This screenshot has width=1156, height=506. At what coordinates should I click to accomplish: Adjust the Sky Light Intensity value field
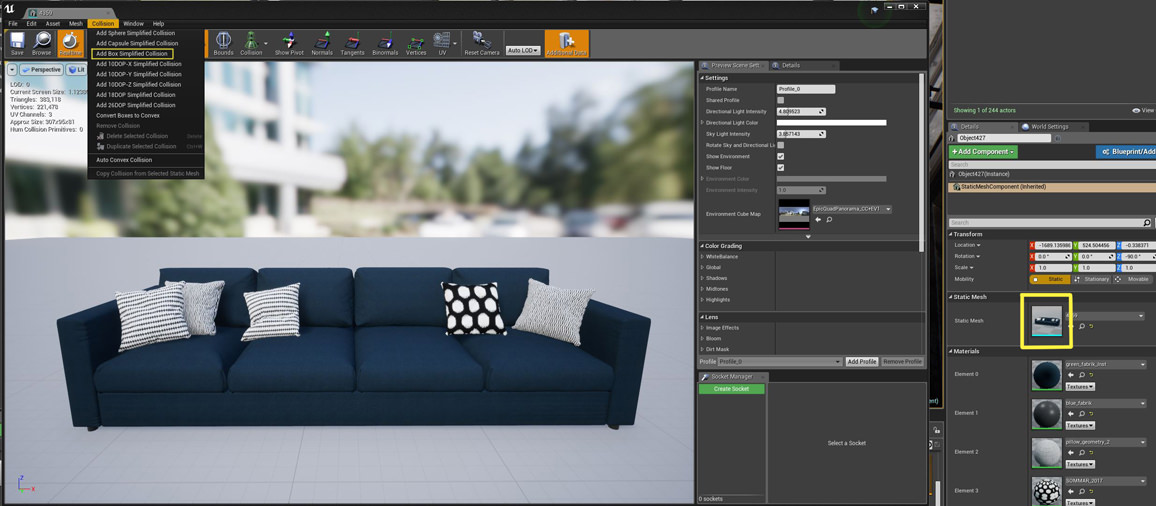coord(801,134)
